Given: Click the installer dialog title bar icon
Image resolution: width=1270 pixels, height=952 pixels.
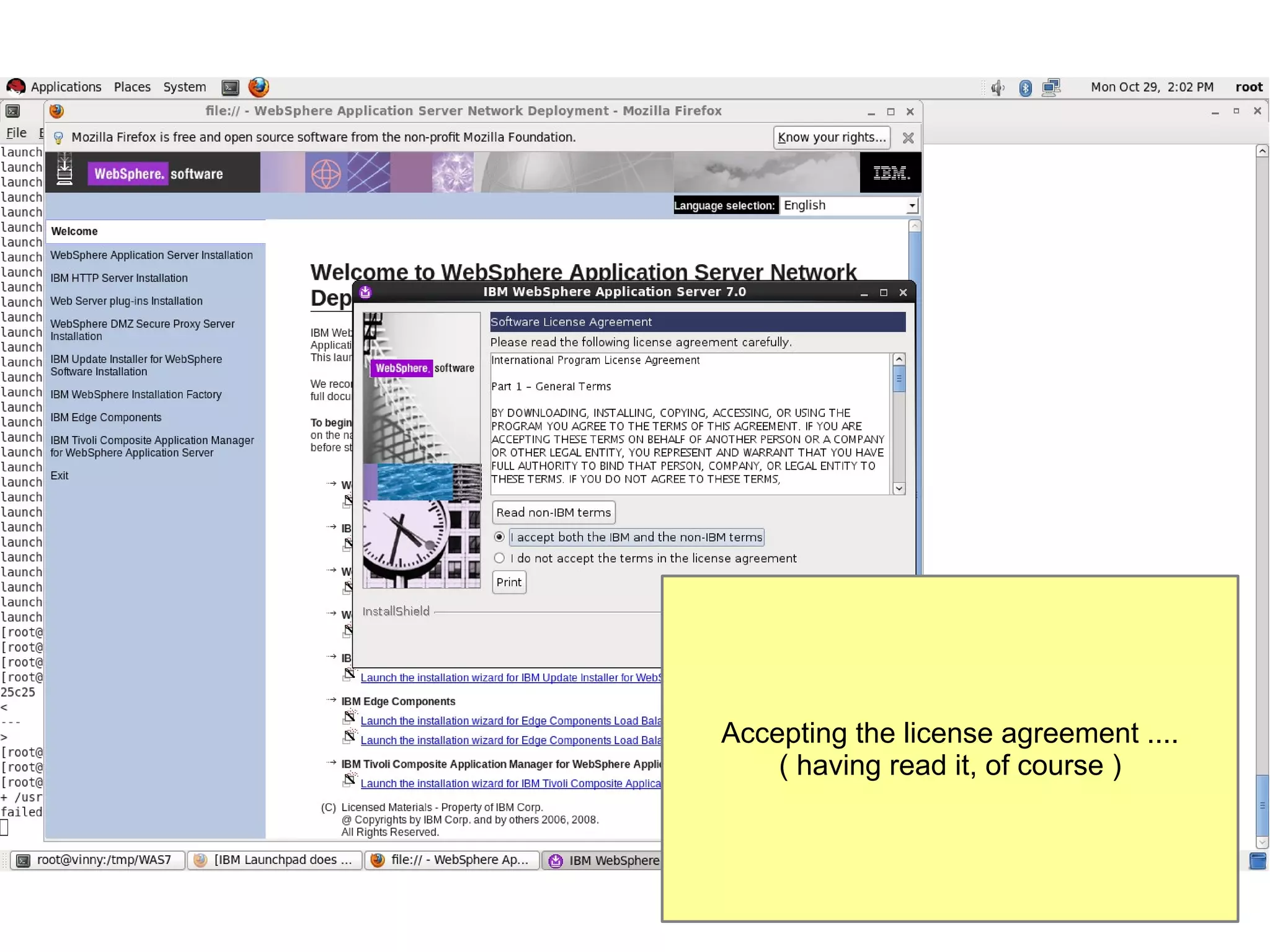Looking at the screenshot, I should [x=365, y=292].
